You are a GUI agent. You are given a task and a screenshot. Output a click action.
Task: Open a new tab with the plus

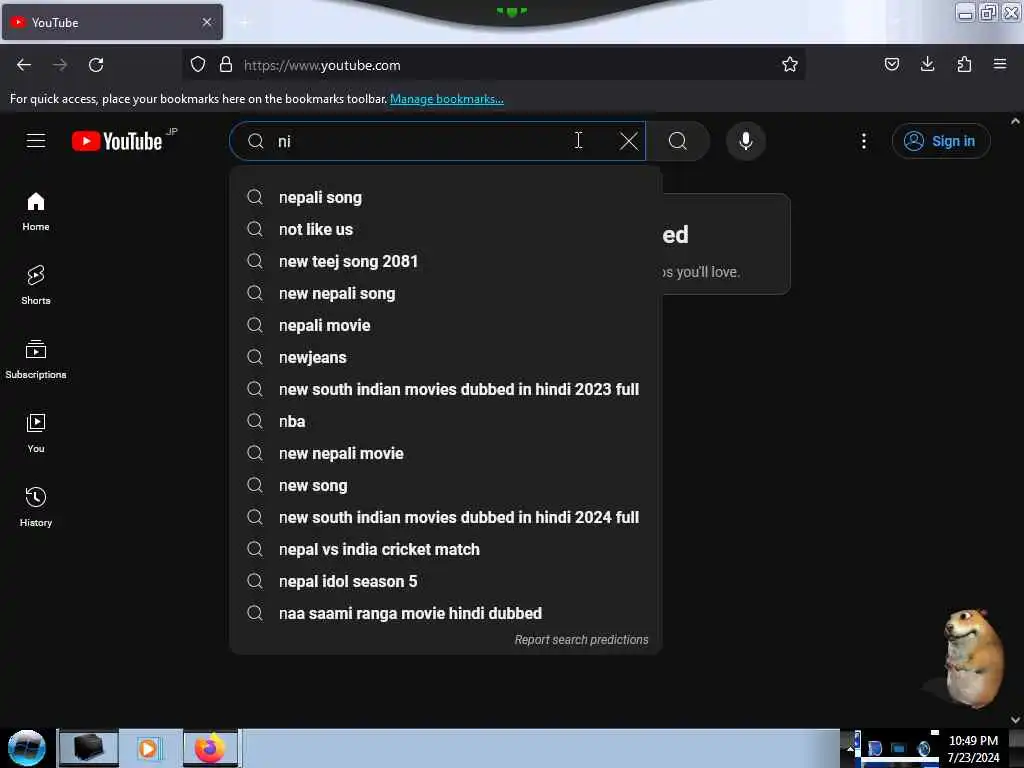(244, 23)
